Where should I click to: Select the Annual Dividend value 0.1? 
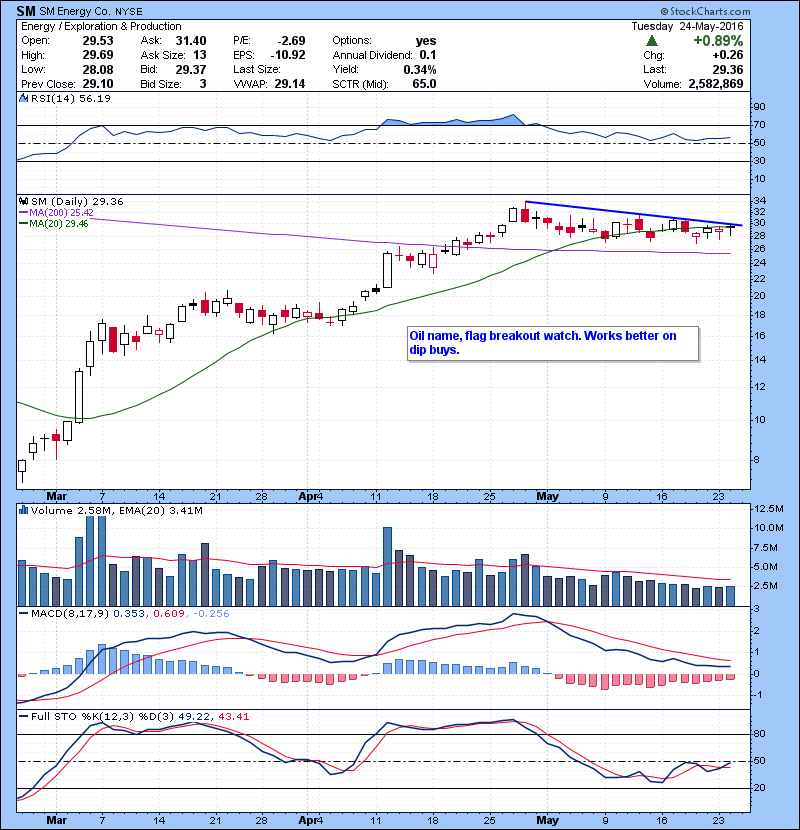(x=428, y=55)
